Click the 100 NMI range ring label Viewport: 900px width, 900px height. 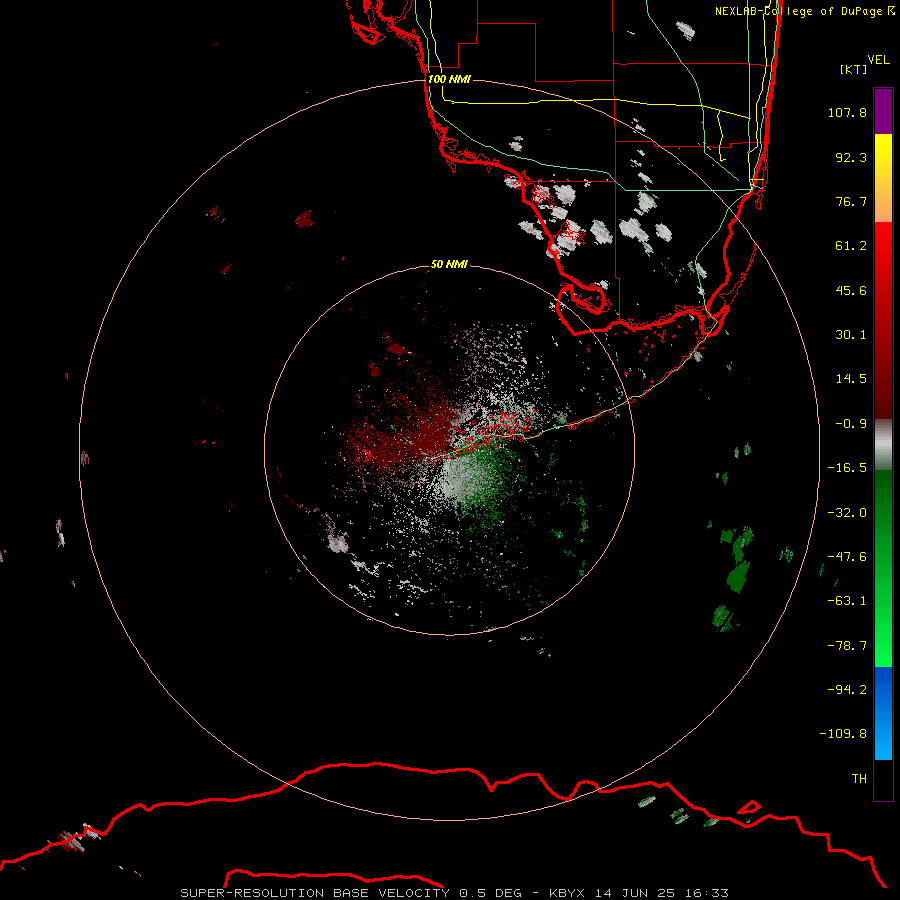pos(449,79)
